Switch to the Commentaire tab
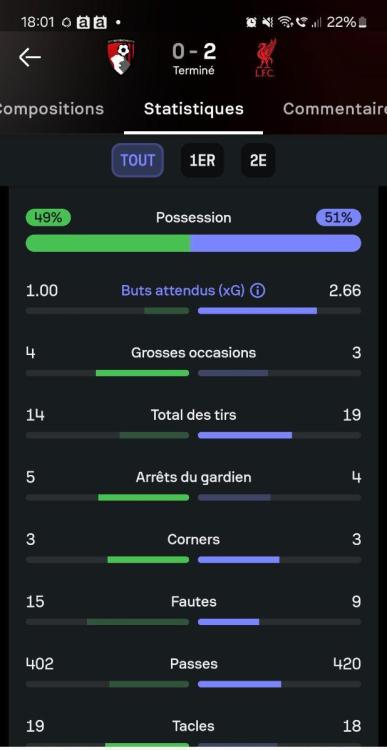387x750 pixels. click(x=335, y=109)
